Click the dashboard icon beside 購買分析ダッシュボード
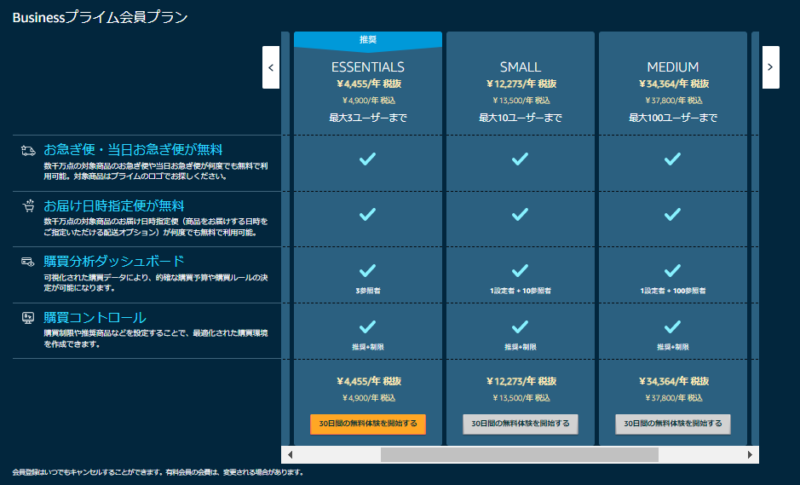Screen dimensions: 800x485 pyautogui.click(x=28, y=262)
